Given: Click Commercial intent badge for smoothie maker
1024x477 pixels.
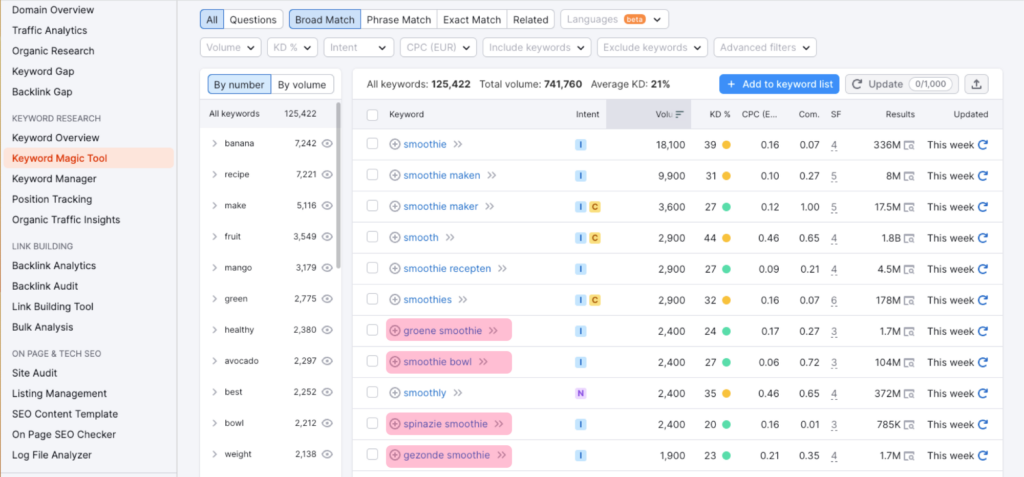Looking at the screenshot, I should 594,207.
